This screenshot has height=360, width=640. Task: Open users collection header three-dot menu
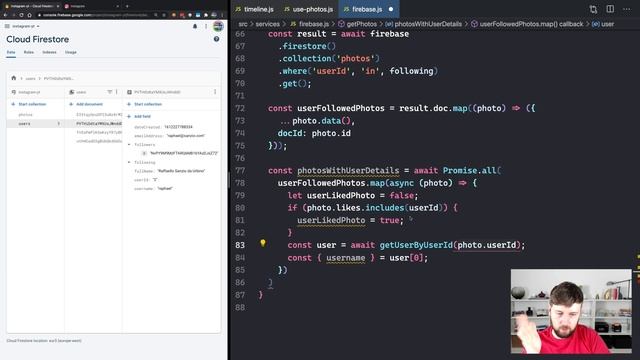click(117, 92)
